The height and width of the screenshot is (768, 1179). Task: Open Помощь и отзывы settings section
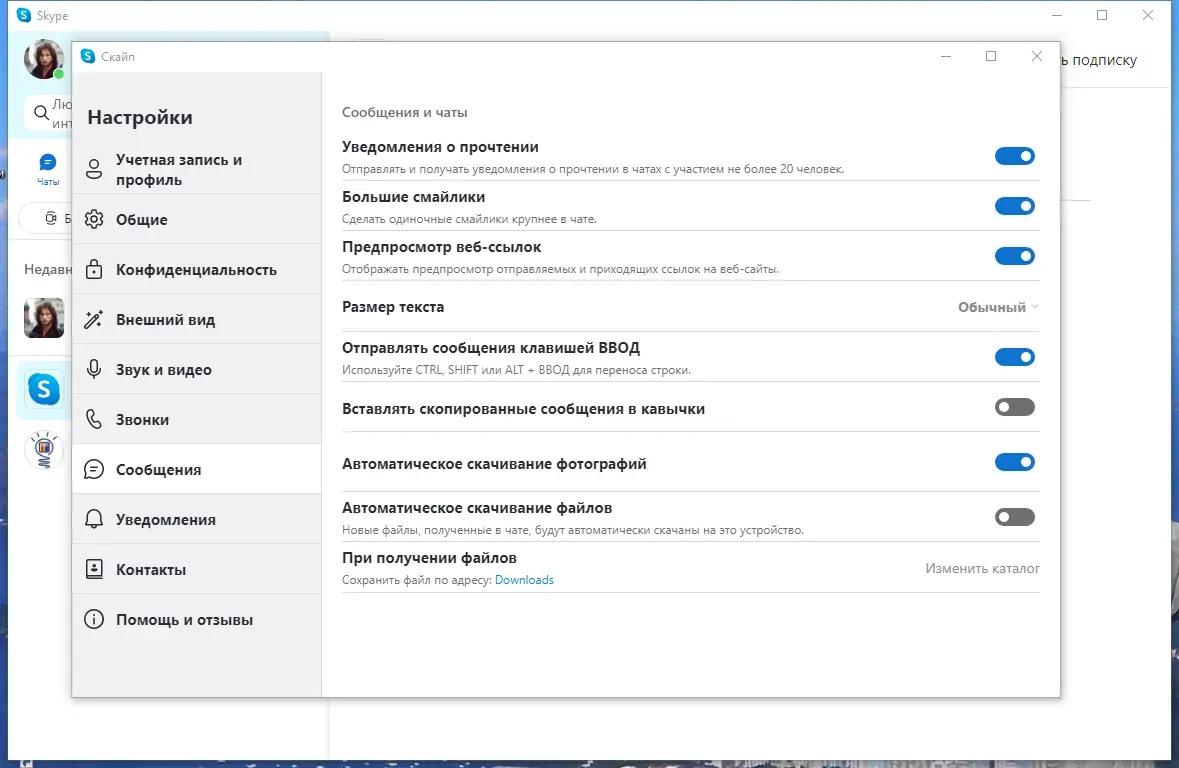pyautogui.click(x=197, y=619)
